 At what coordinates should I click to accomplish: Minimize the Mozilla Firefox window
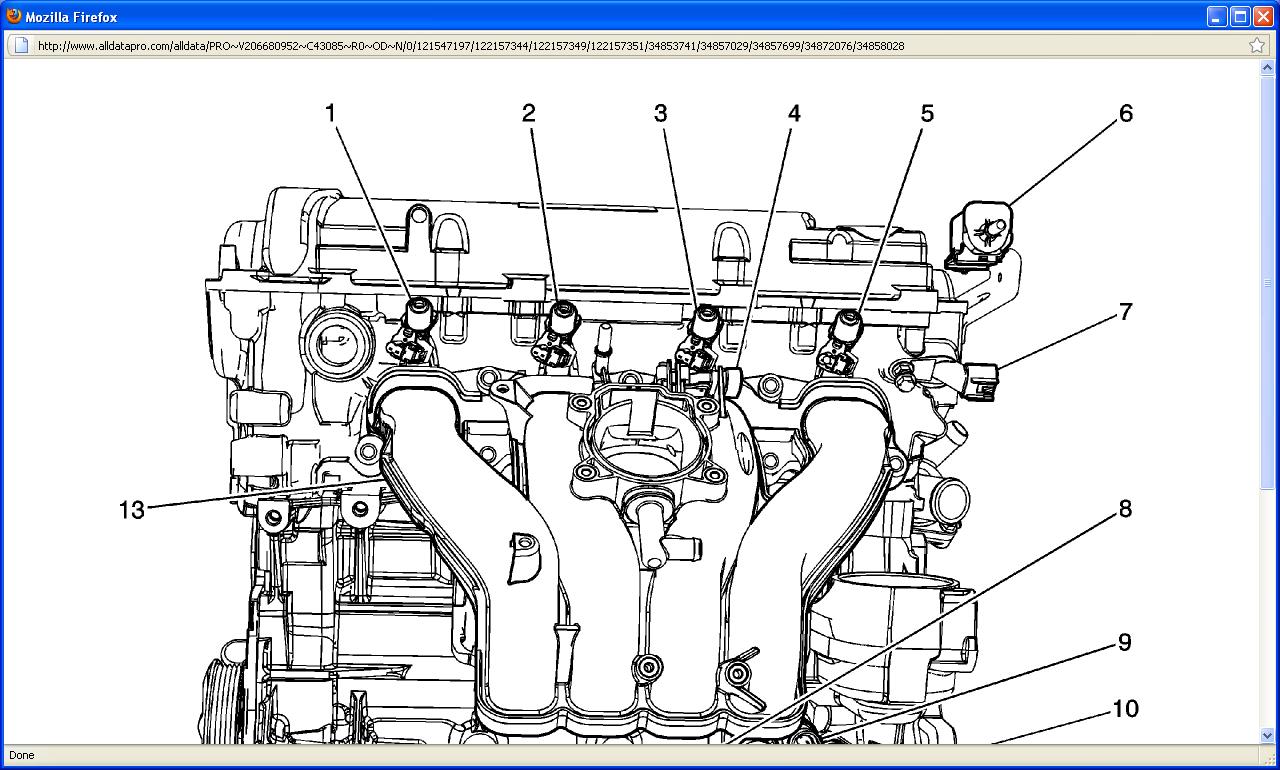tap(1217, 16)
